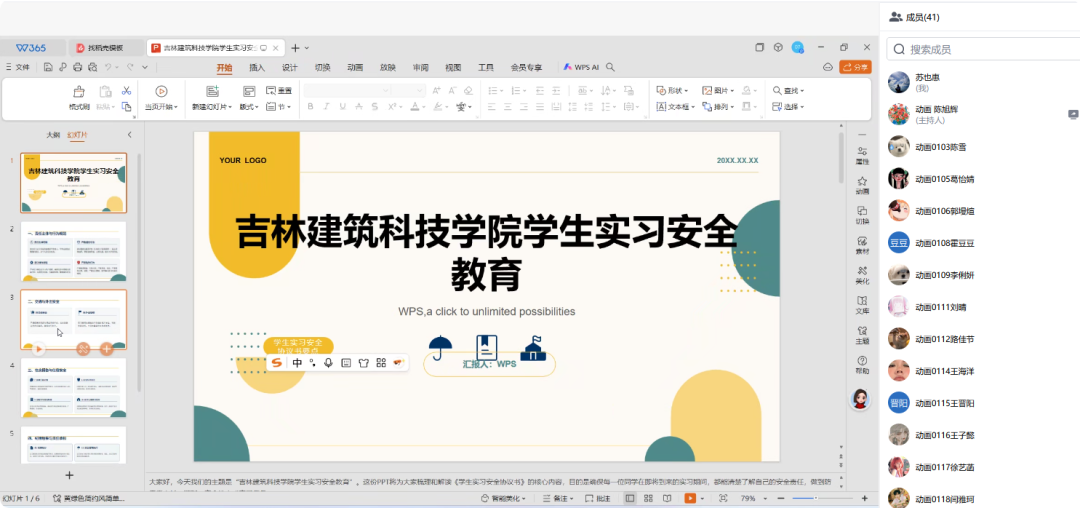The width and height of the screenshot is (1080, 508).
Task: Switch to the 动画 ribbon tab
Action: [355, 67]
